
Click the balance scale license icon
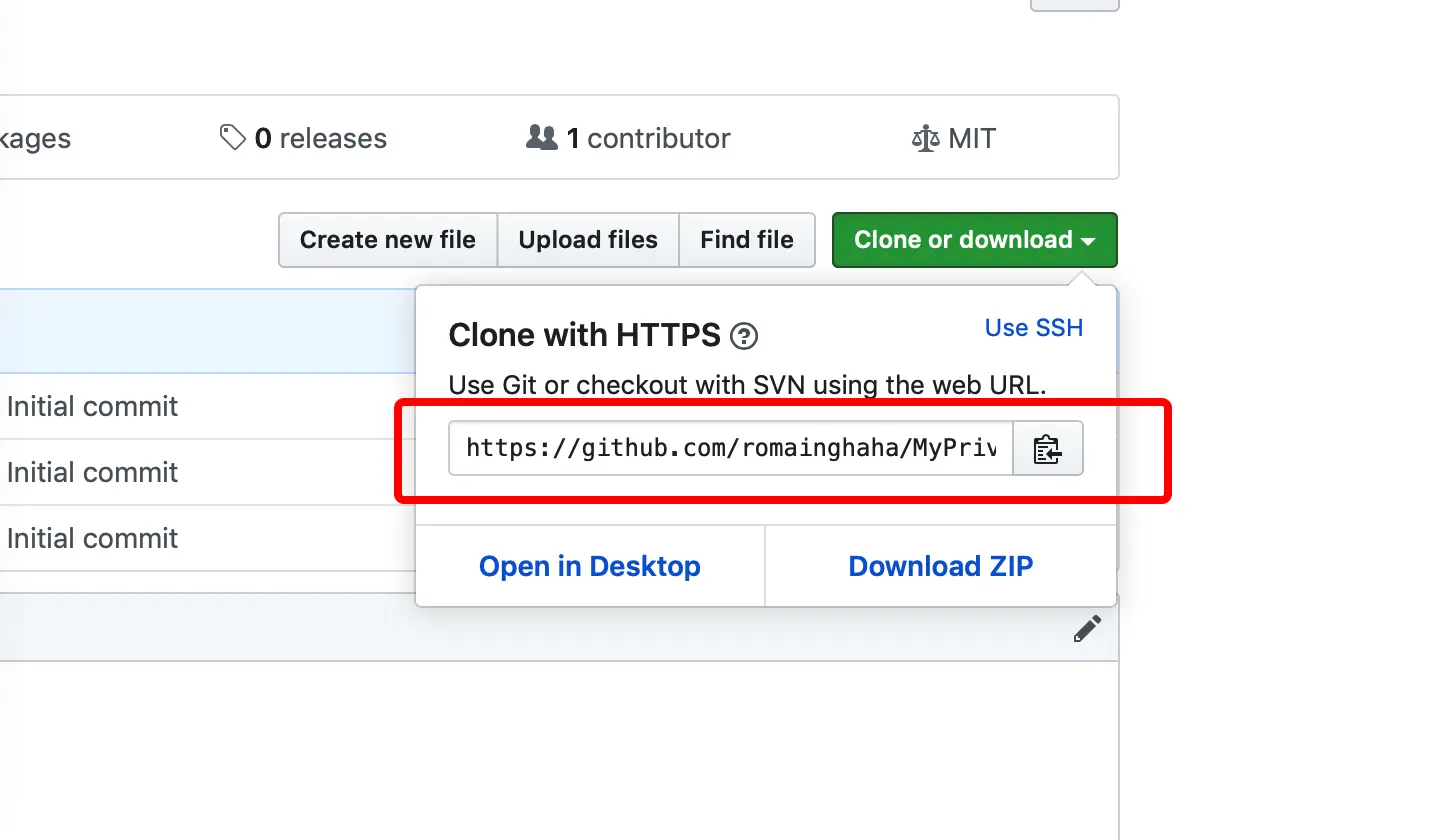pos(926,138)
